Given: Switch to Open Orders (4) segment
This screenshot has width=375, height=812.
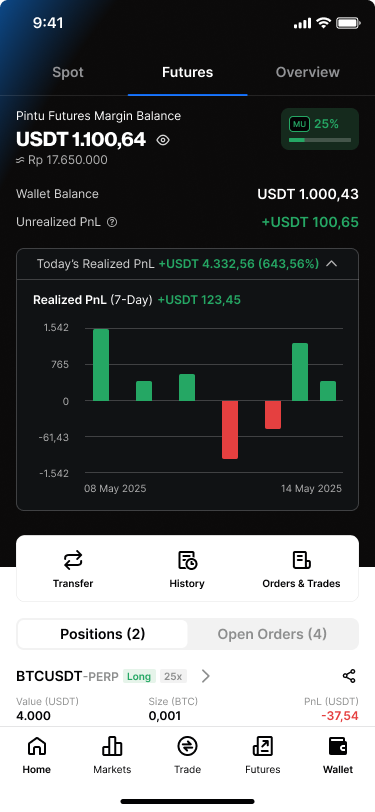Looking at the screenshot, I should pos(272,634).
